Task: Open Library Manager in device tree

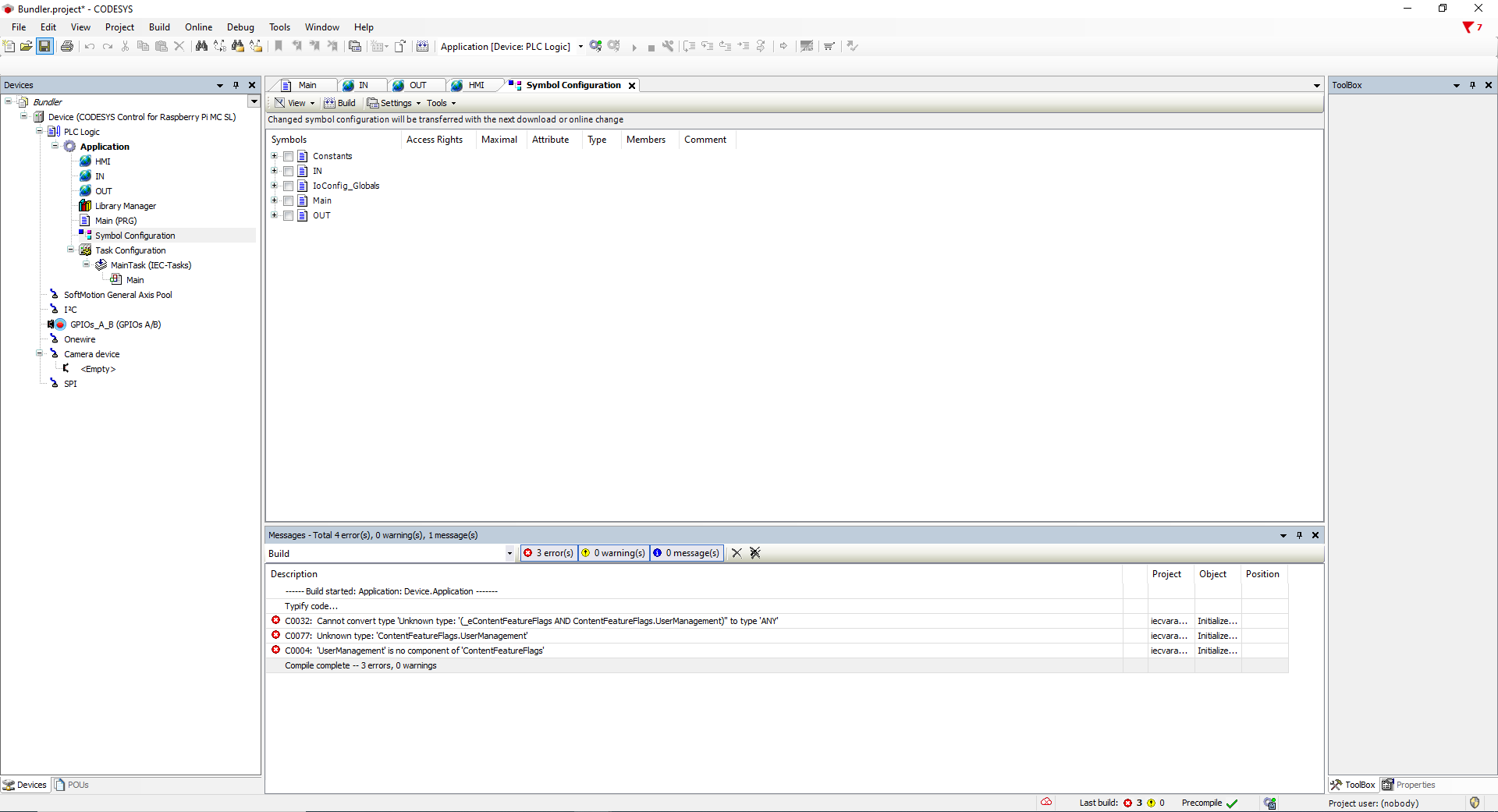Action: click(x=125, y=206)
